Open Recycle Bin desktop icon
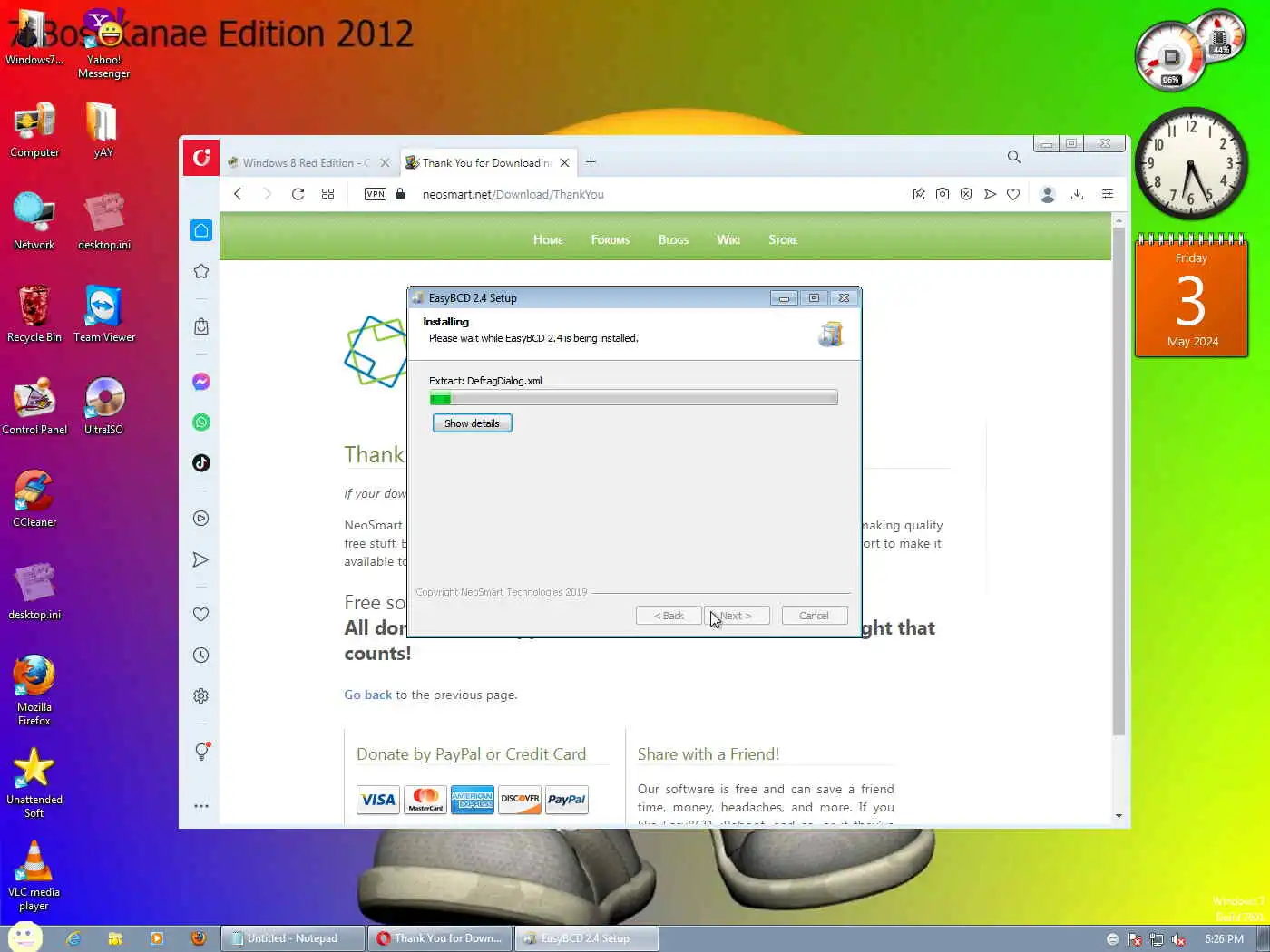 34,314
